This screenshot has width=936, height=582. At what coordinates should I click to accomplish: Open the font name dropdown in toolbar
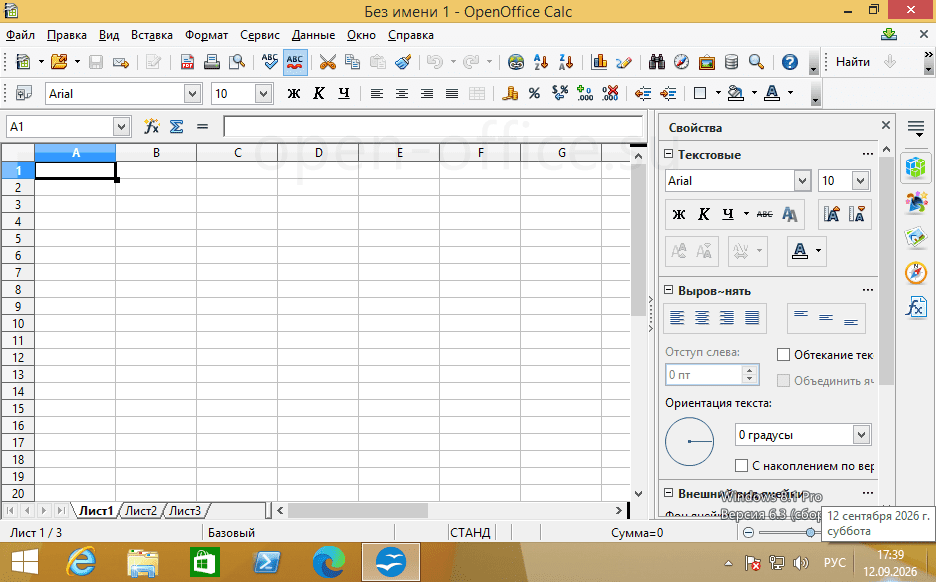click(192, 94)
